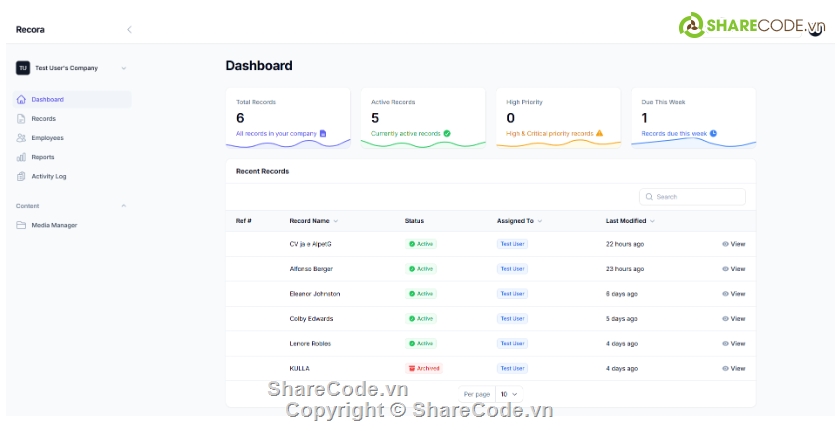
Task: Sort table by Last Modified column
Action: point(630,220)
